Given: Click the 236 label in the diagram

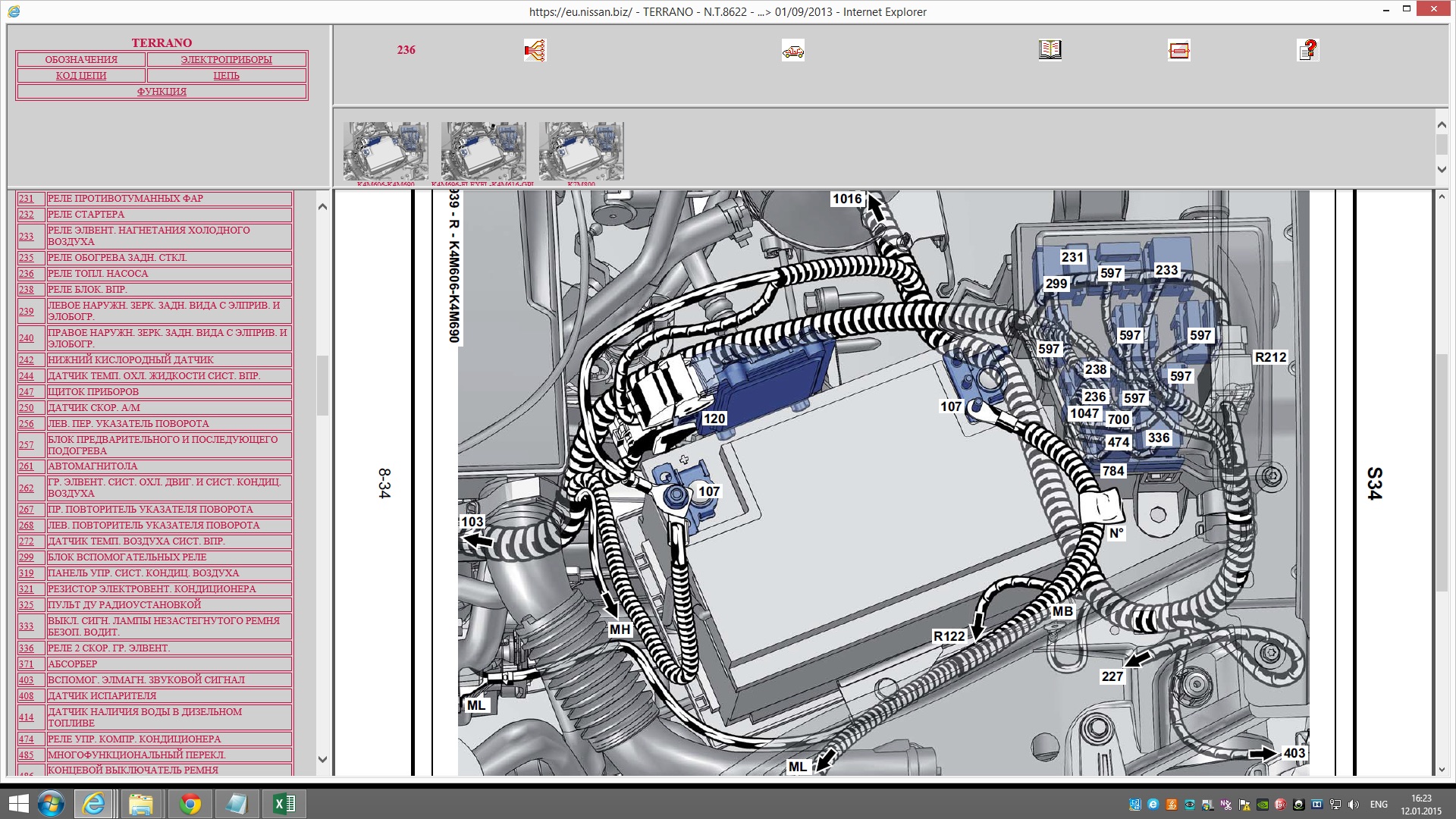Looking at the screenshot, I should pyautogui.click(x=1095, y=397).
